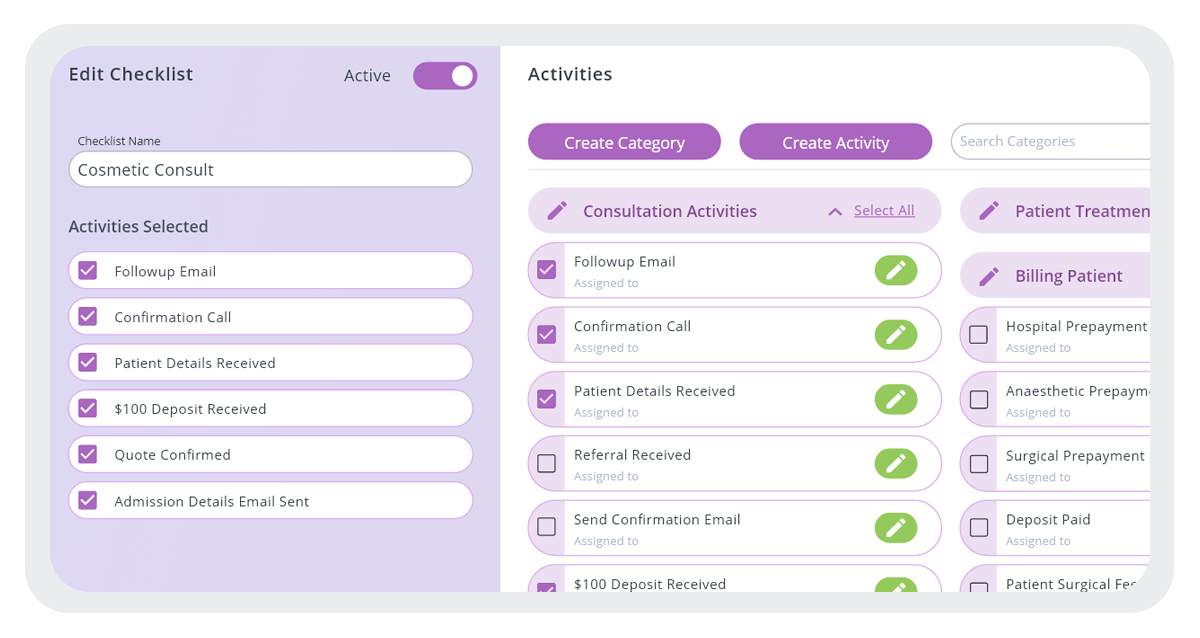Viewport: 1200px width, 638px height.
Task: Edit the Referral Received activity
Action: point(897,463)
